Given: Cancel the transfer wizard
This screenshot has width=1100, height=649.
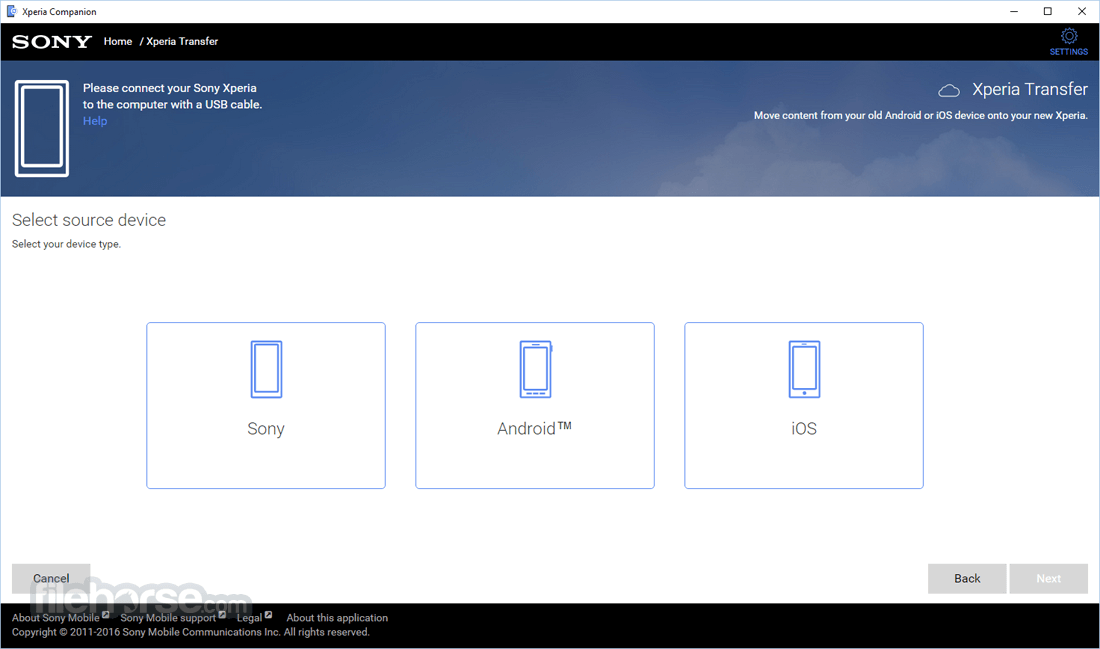Looking at the screenshot, I should coord(51,578).
